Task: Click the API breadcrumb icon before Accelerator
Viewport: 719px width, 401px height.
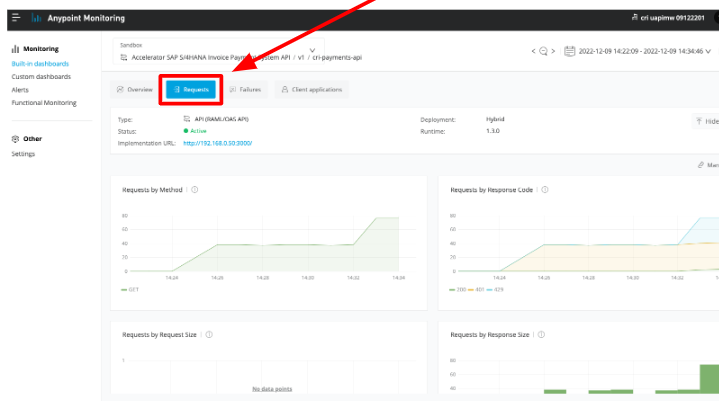Action: pyautogui.click(x=124, y=57)
